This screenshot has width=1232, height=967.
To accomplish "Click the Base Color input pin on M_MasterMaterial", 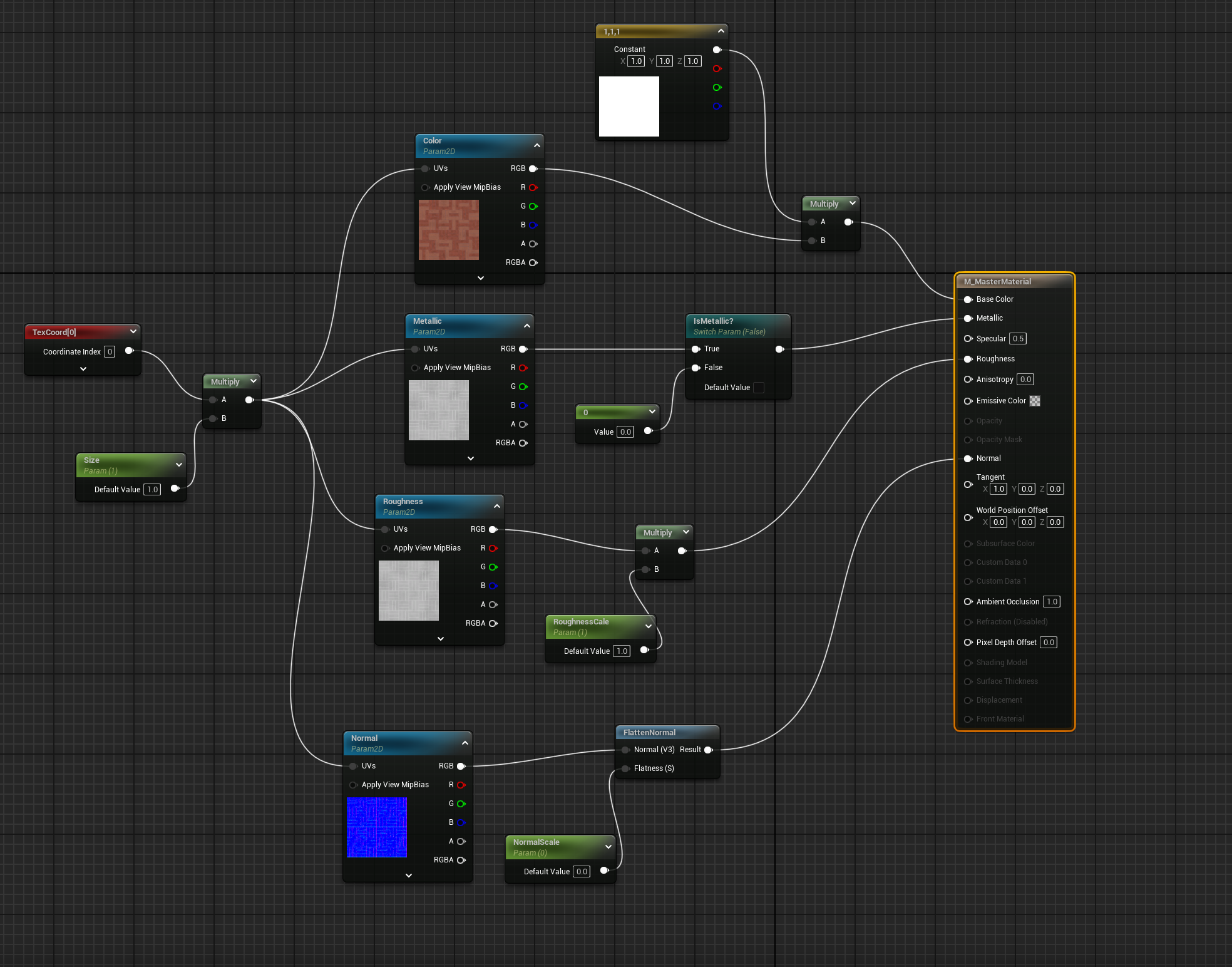I will [x=968, y=299].
